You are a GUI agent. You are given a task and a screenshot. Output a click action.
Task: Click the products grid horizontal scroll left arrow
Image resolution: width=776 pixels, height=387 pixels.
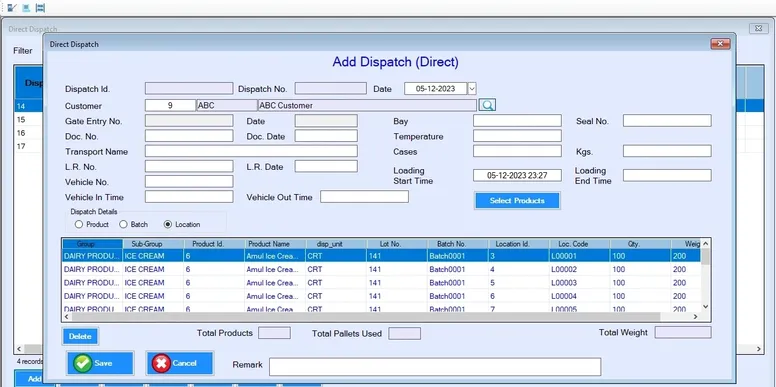[x=67, y=317]
